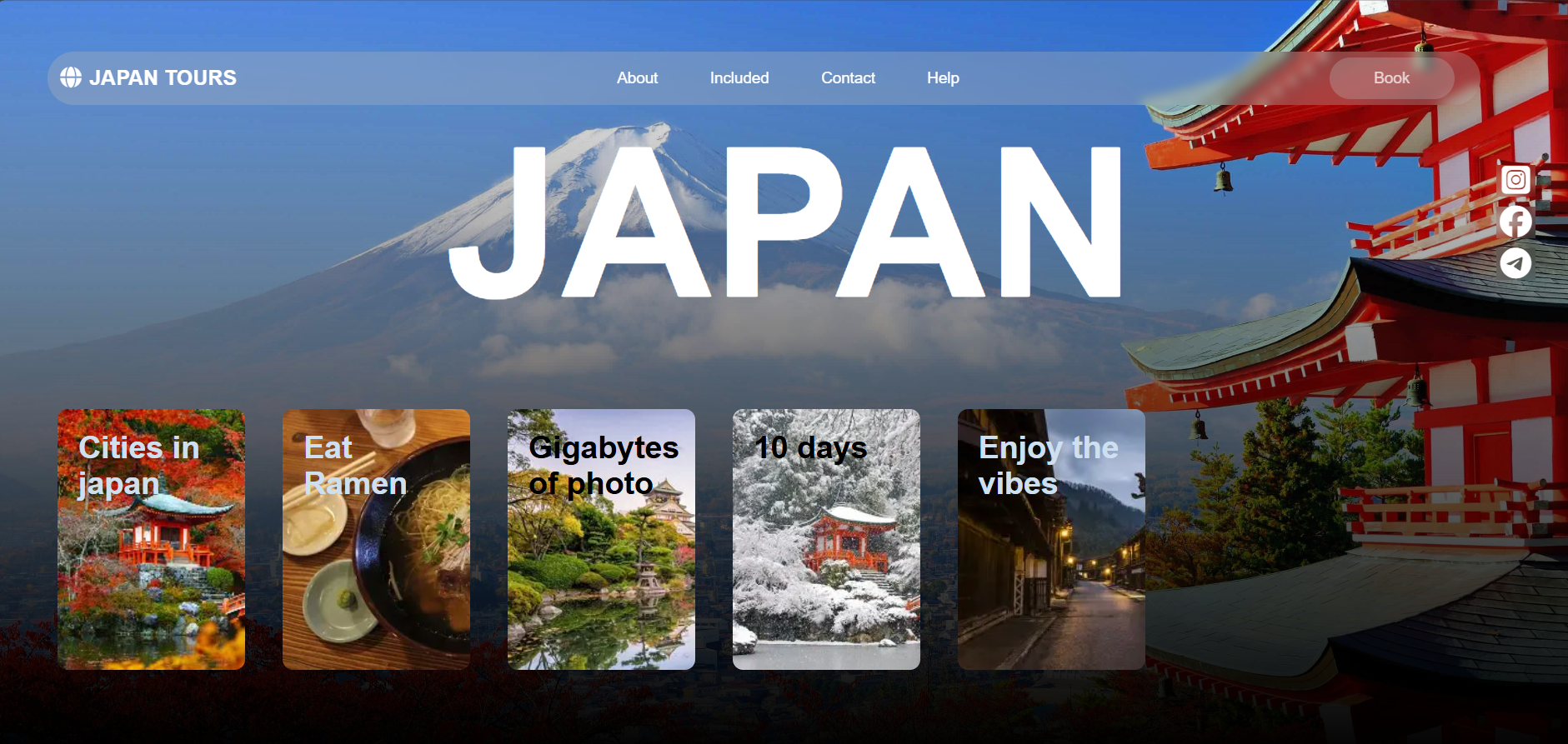The height and width of the screenshot is (744, 1568).
Task: Select the Gigabytes of photo card
Action: click(601, 539)
